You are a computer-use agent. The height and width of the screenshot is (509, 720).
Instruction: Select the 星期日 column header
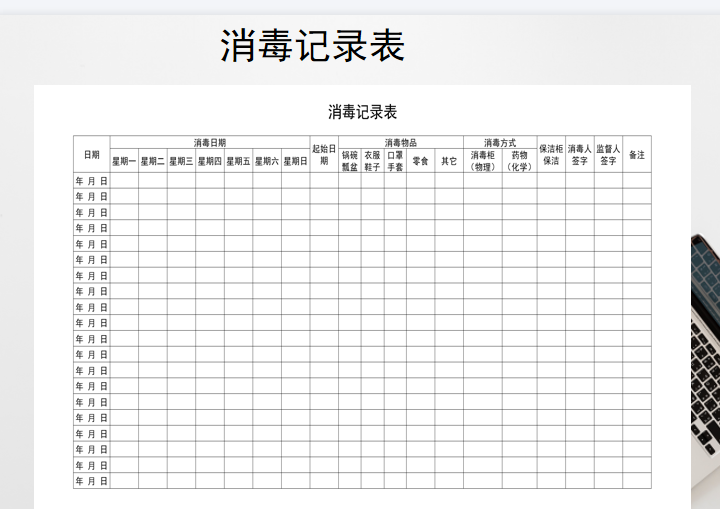tap(295, 161)
